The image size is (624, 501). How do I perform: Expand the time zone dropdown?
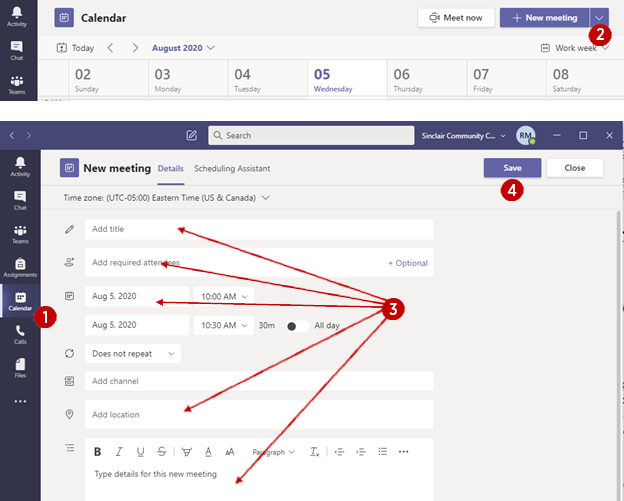coord(166,198)
